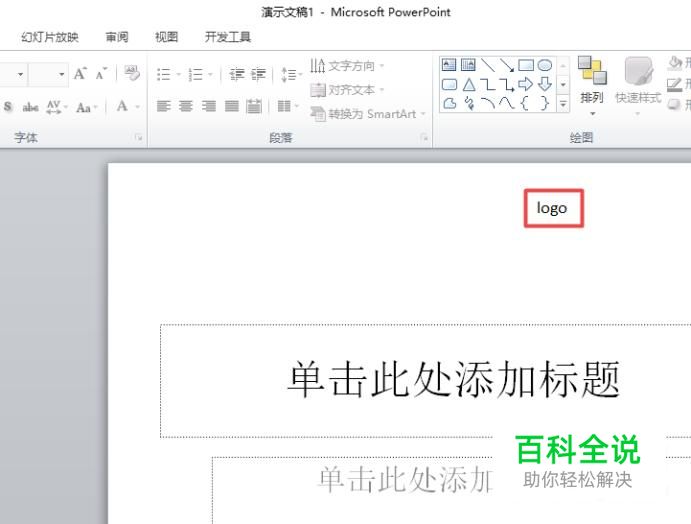The height and width of the screenshot is (524, 691).
Task: Click the font color A button
Action: click(x=123, y=106)
